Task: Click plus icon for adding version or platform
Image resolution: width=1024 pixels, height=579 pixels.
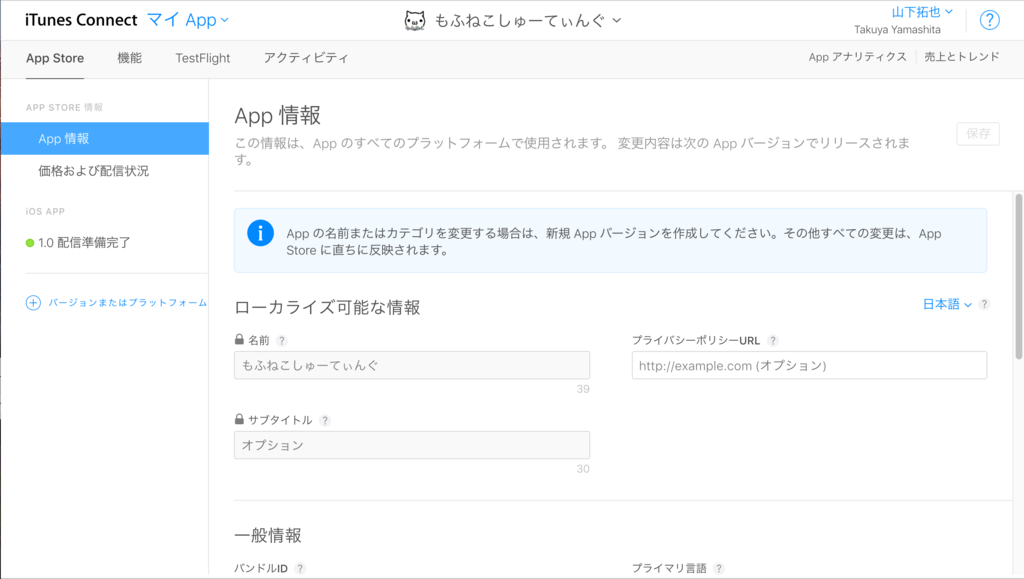Action: coord(33,303)
